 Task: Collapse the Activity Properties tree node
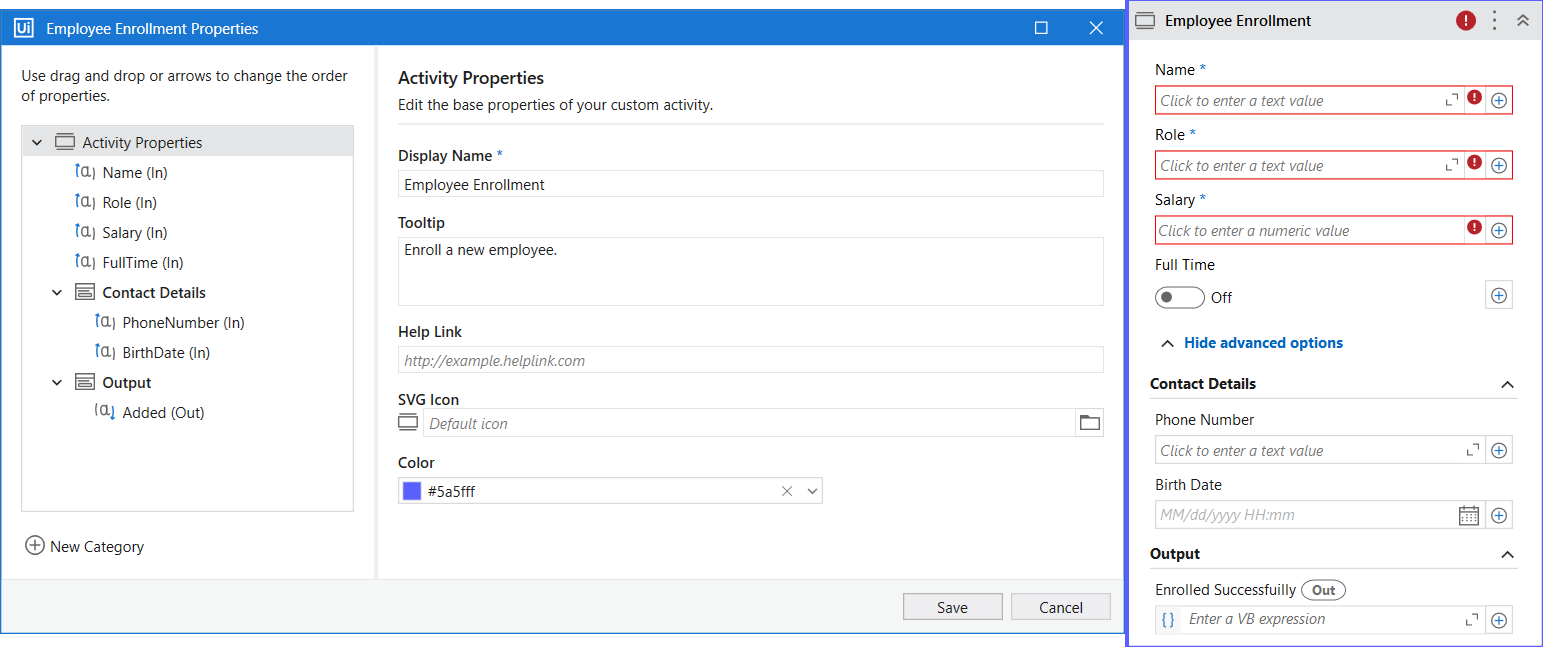coord(37,143)
